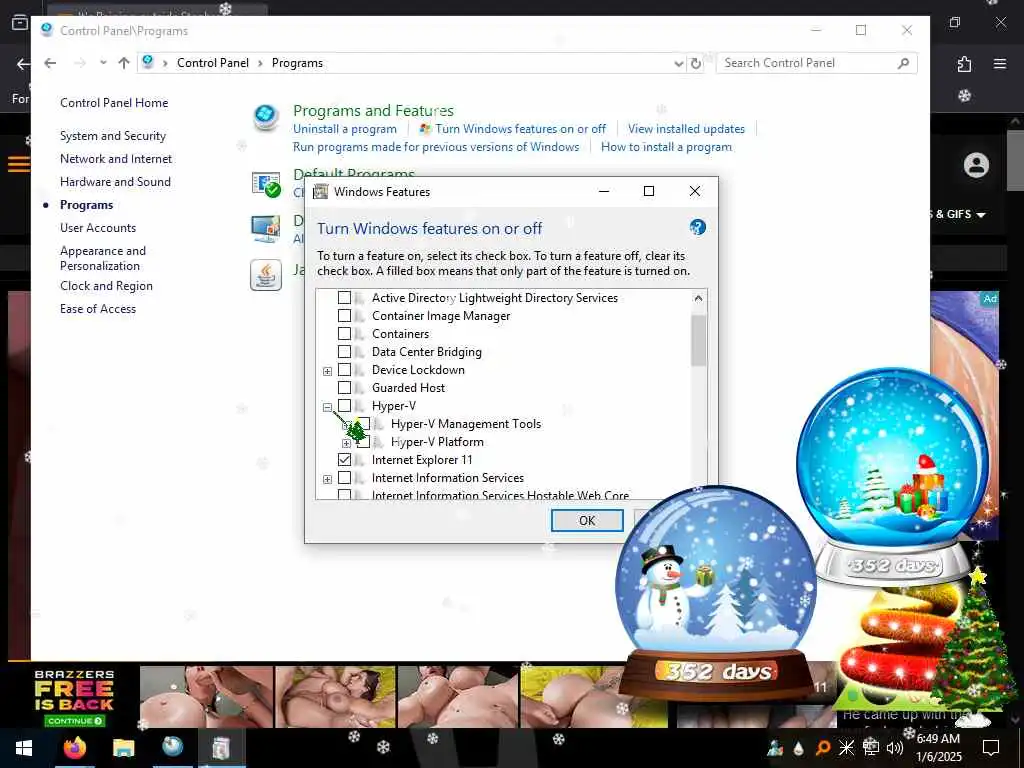This screenshot has width=1024, height=768.
Task: Click Run programs made for previous versions
Action: [436, 147]
